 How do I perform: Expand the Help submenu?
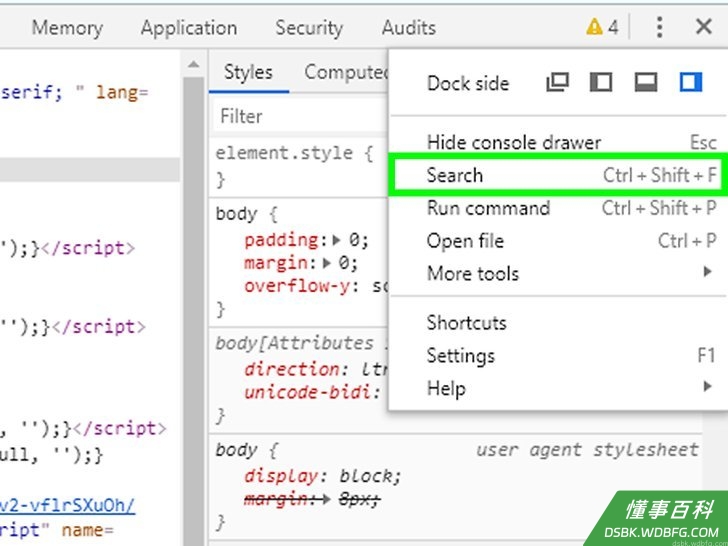pyautogui.click(x=557, y=388)
